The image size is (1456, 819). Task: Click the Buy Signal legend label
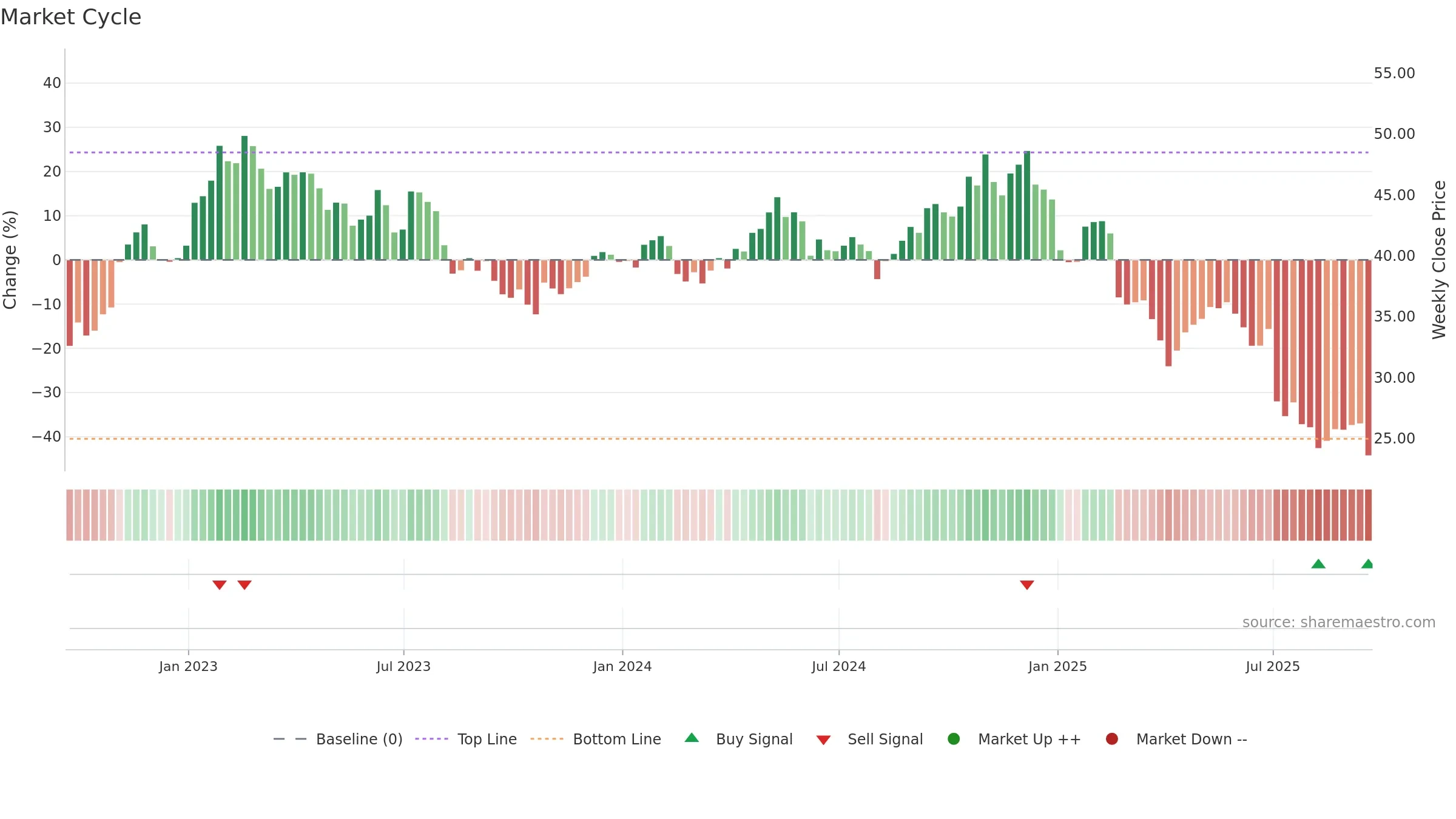tap(754, 740)
